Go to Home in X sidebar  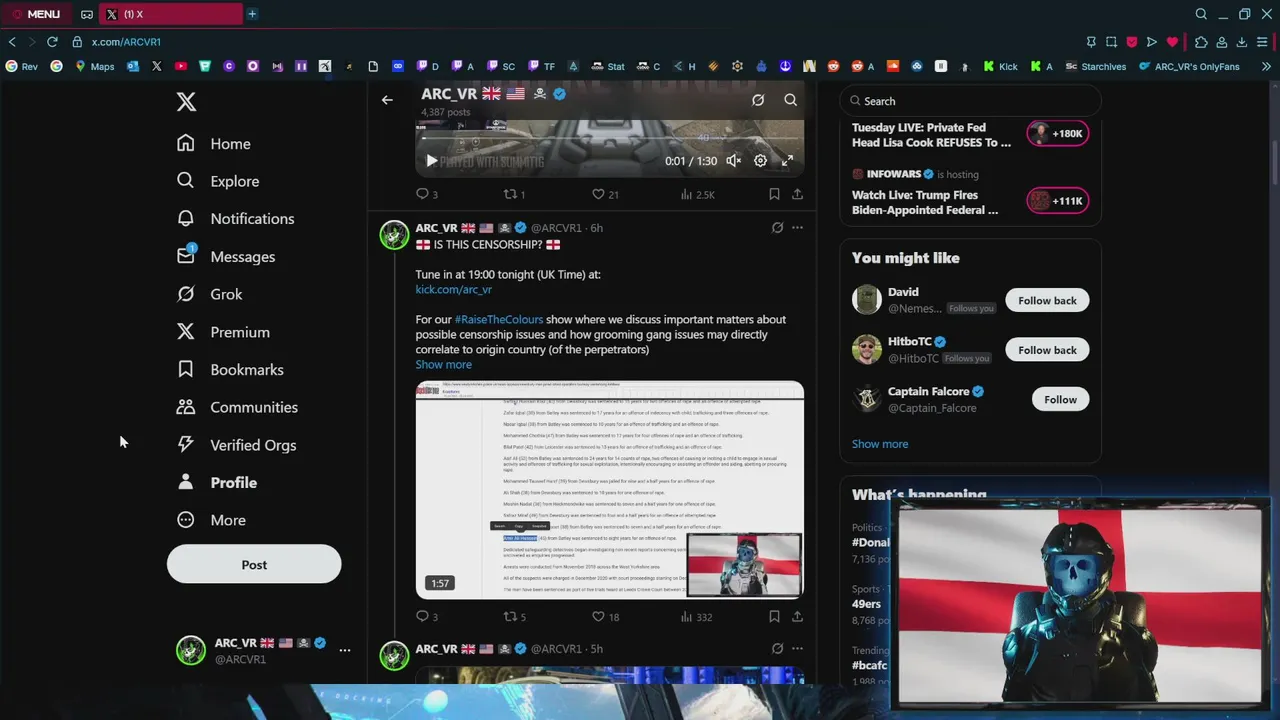tap(214, 144)
